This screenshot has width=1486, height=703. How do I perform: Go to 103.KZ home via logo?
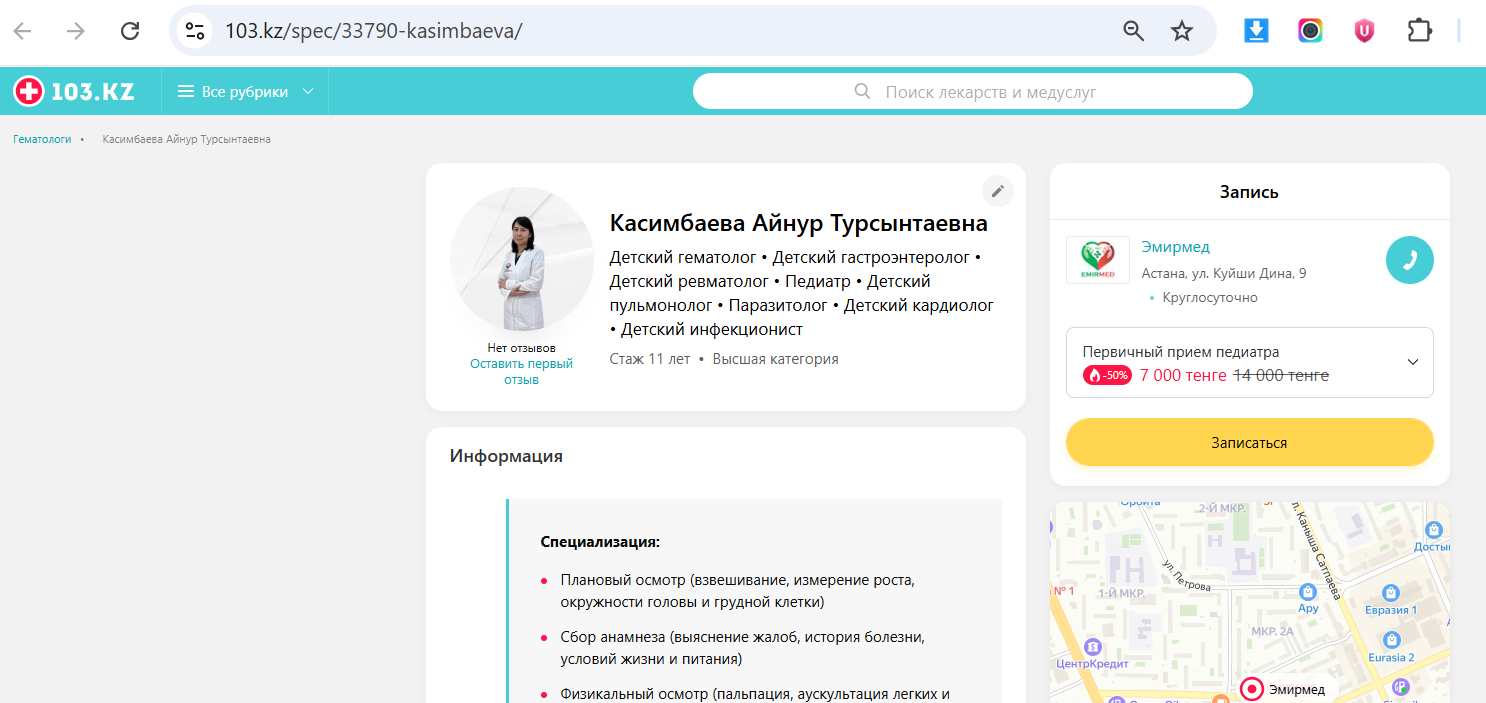(74, 91)
